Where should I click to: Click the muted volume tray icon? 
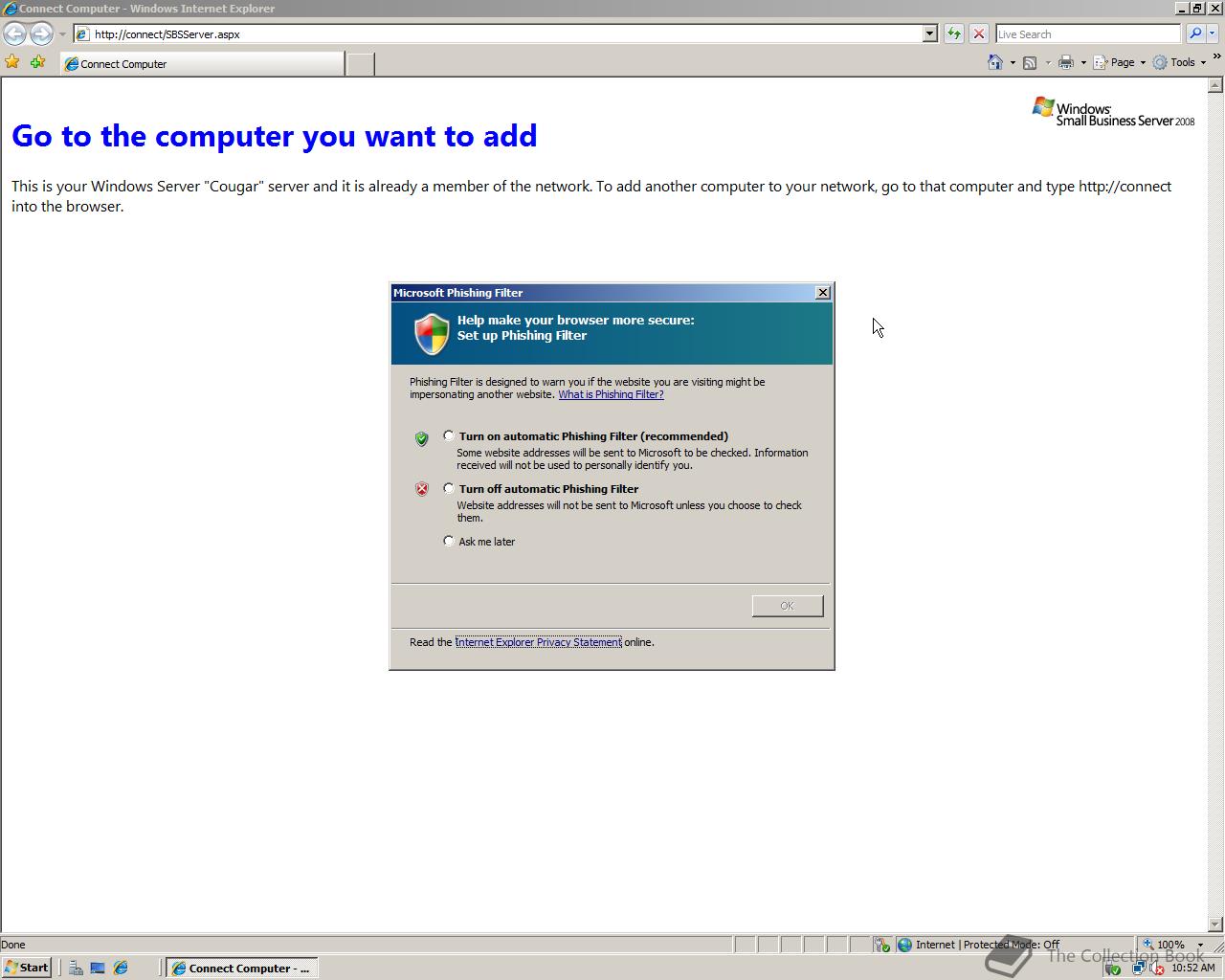(x=1156, y=968)
